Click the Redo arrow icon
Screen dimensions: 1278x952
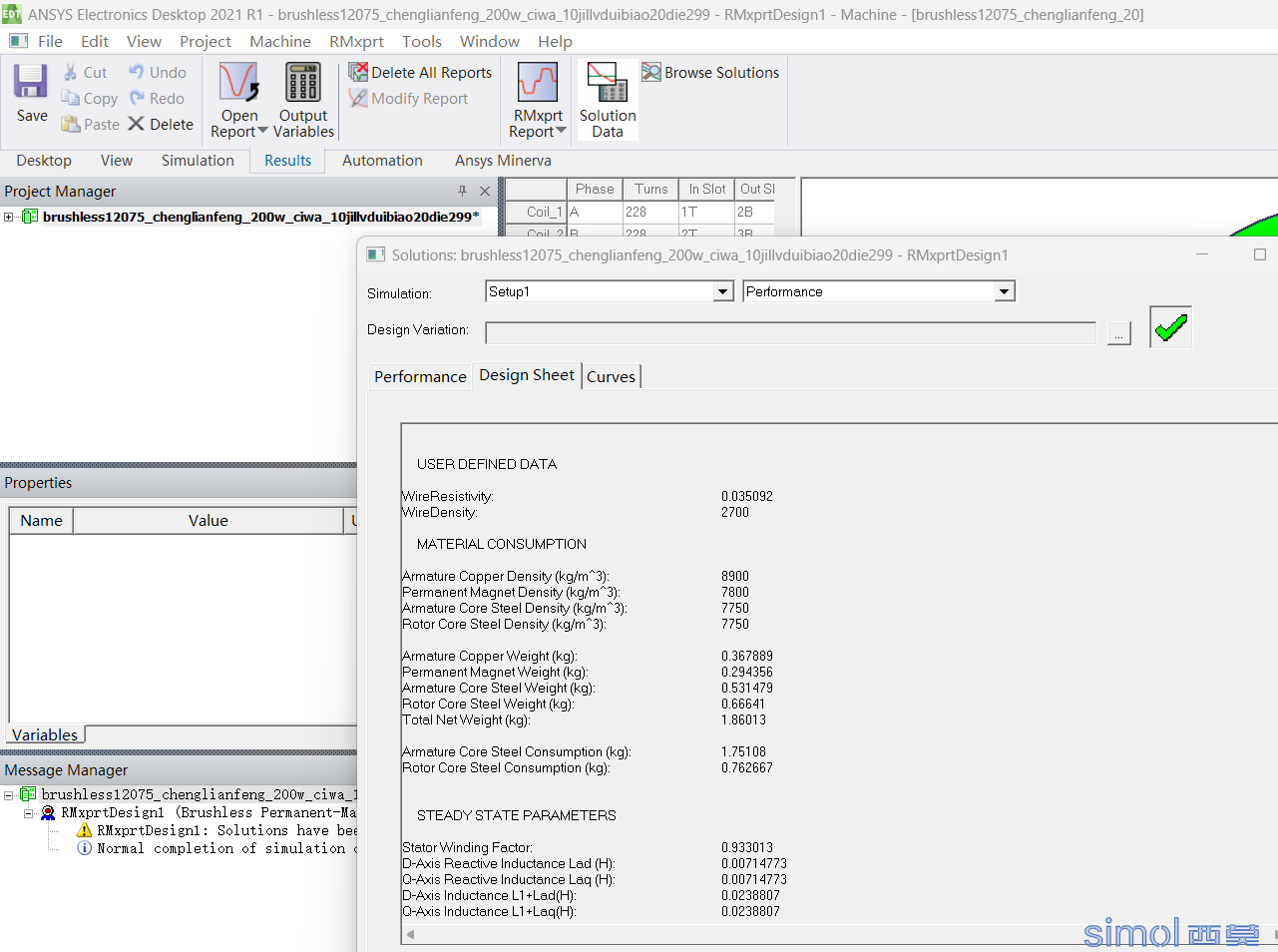coord(137,98)
